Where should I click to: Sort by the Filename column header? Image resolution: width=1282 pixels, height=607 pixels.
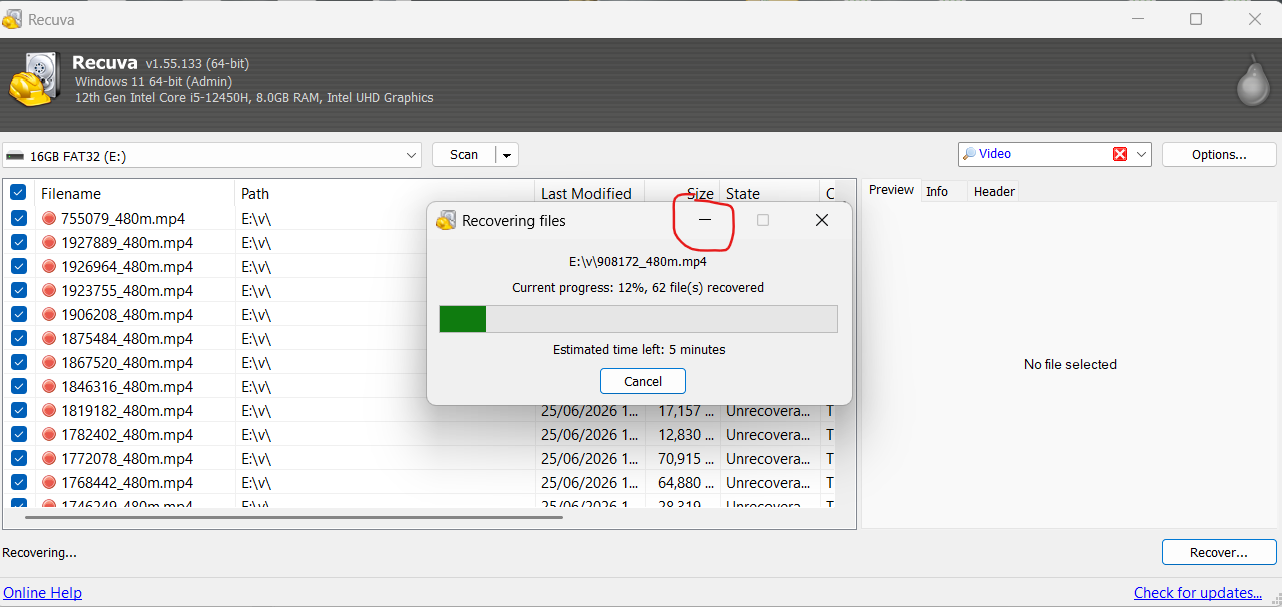point(134,193)
